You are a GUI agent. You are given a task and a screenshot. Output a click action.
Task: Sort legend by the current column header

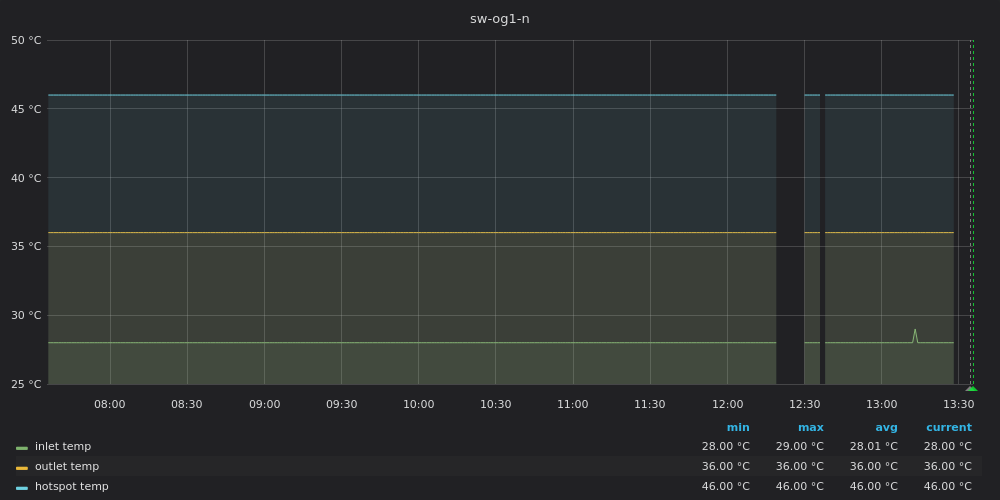tap(948, 428)
